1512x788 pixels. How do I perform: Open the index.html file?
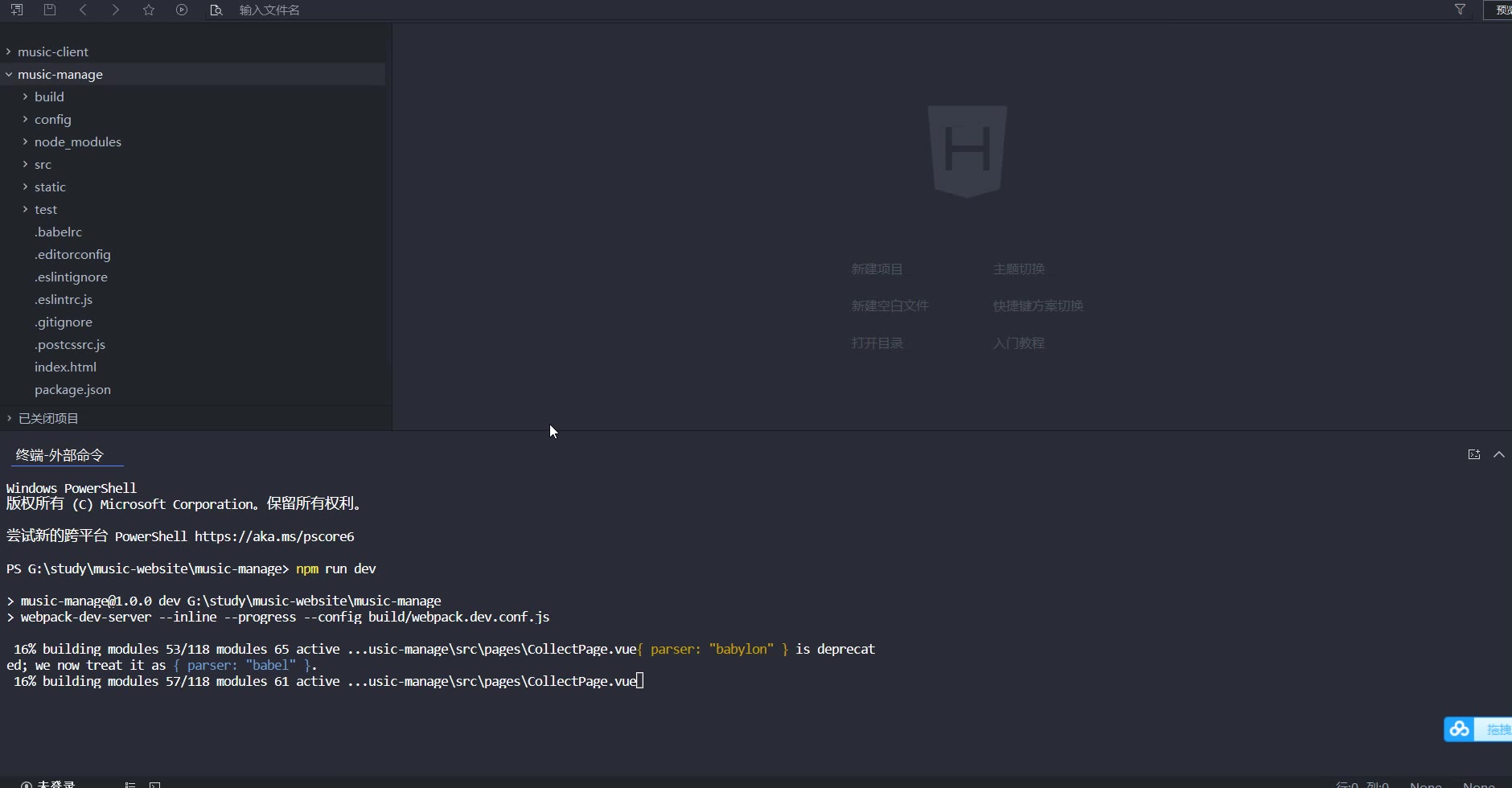[65, 367]
